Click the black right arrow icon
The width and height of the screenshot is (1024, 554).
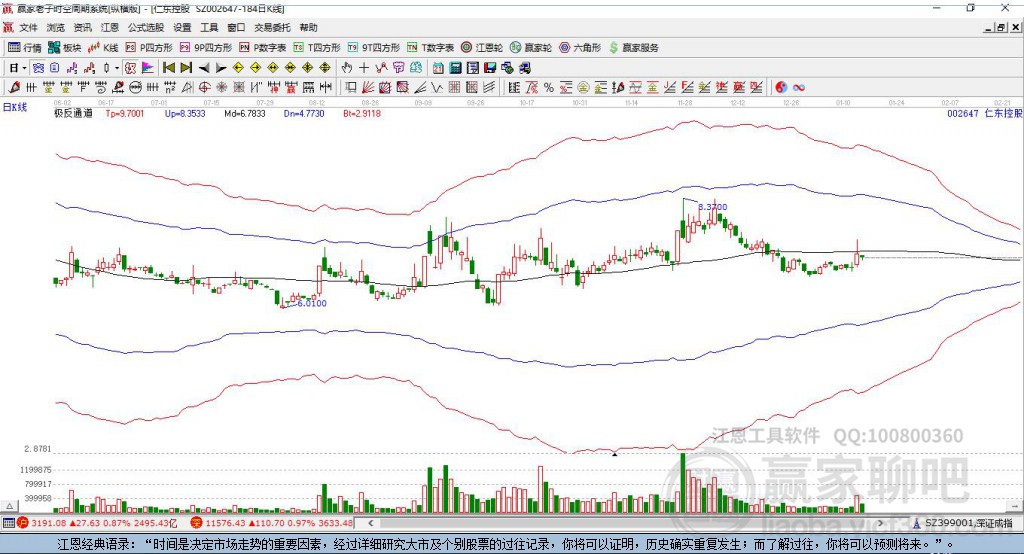click(x=221, y=68)
